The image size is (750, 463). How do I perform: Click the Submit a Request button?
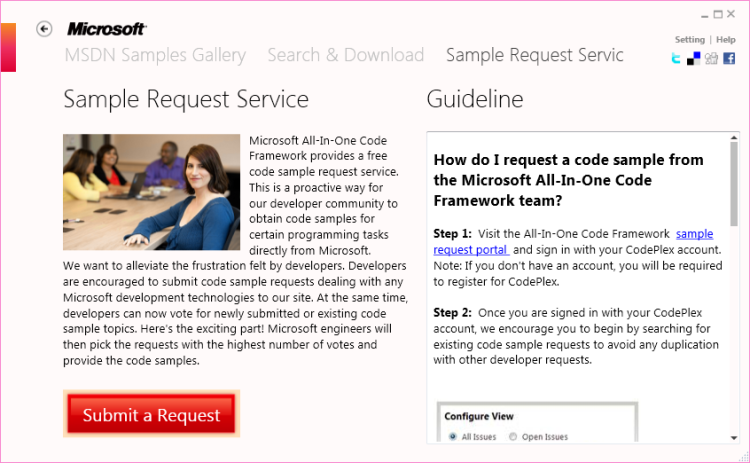point(151,414)
